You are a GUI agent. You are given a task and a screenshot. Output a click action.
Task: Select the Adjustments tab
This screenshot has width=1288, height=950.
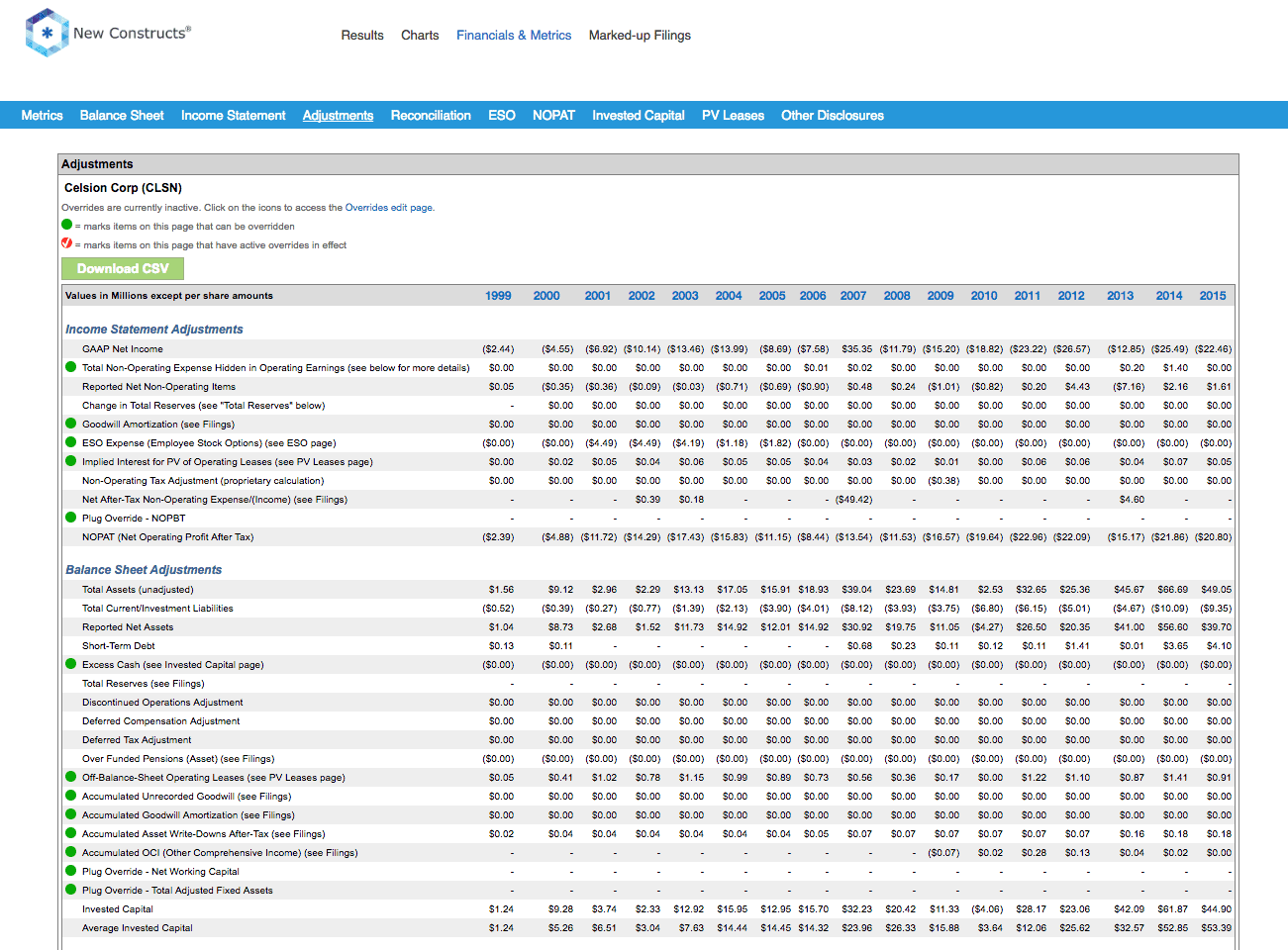tap(338, 115)
